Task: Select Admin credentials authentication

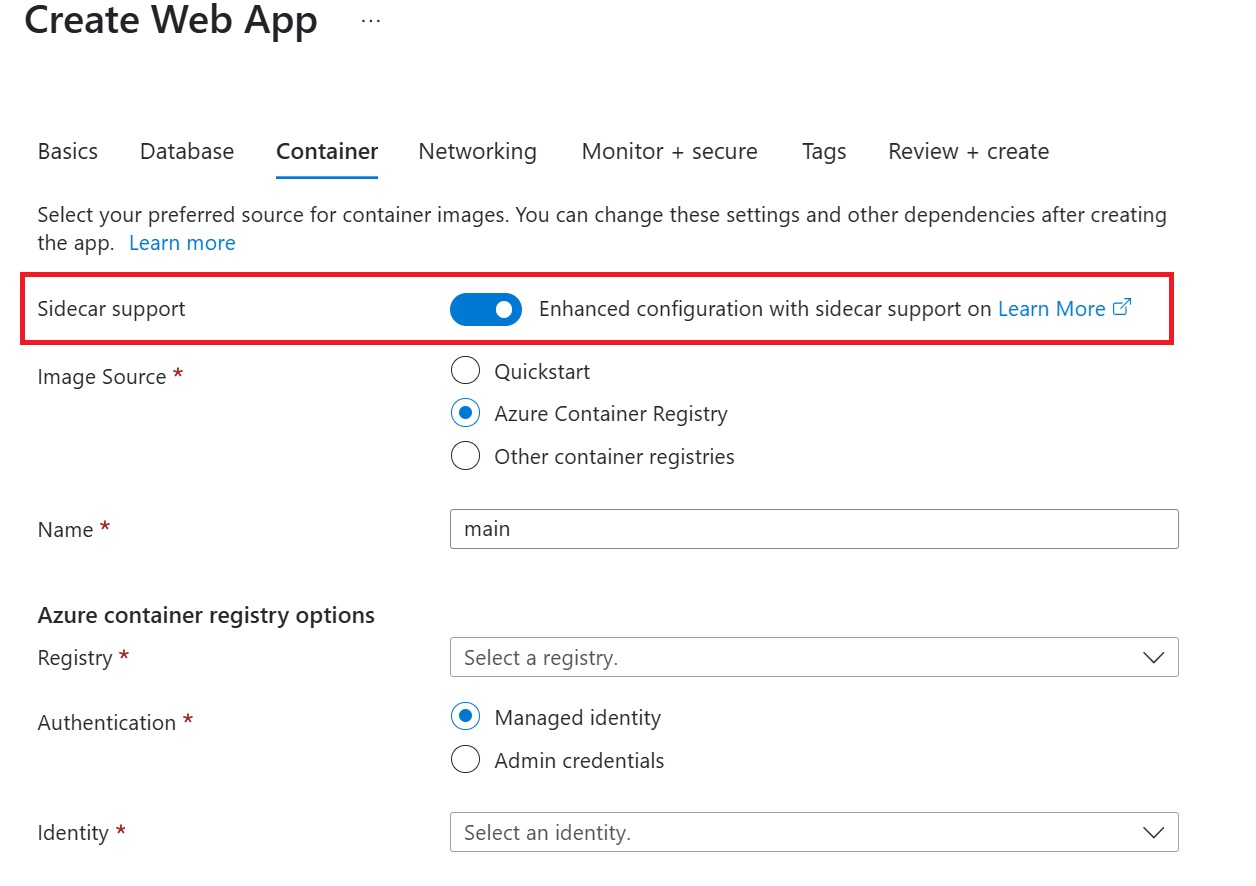Action: pos(465,760)
